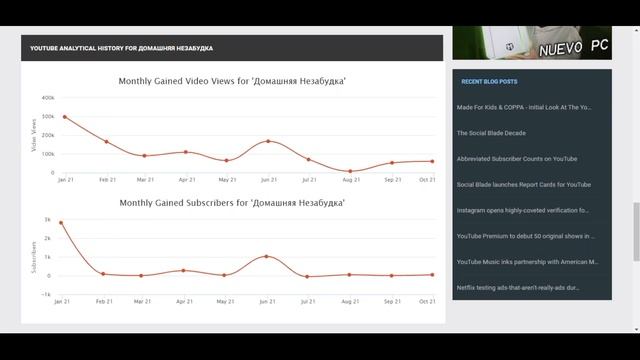
Task: Click Apr 21 data point on subscribers chart
Action: (183, 270)
